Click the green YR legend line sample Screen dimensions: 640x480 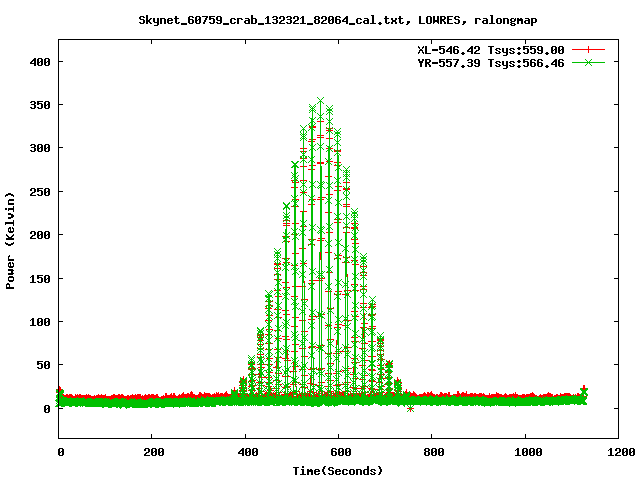(x=588, y=62)
